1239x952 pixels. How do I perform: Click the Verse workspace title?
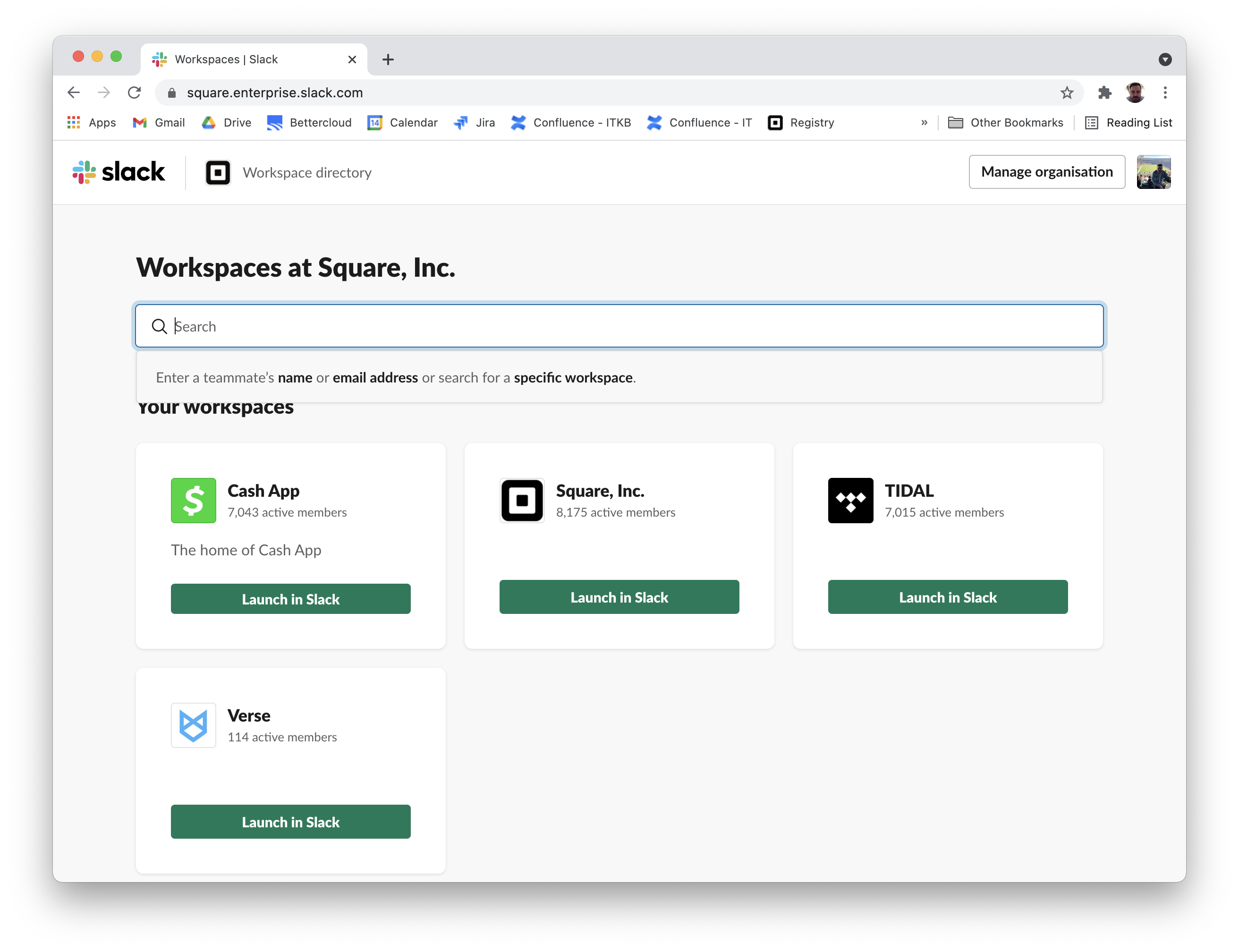tap(249, 716)
